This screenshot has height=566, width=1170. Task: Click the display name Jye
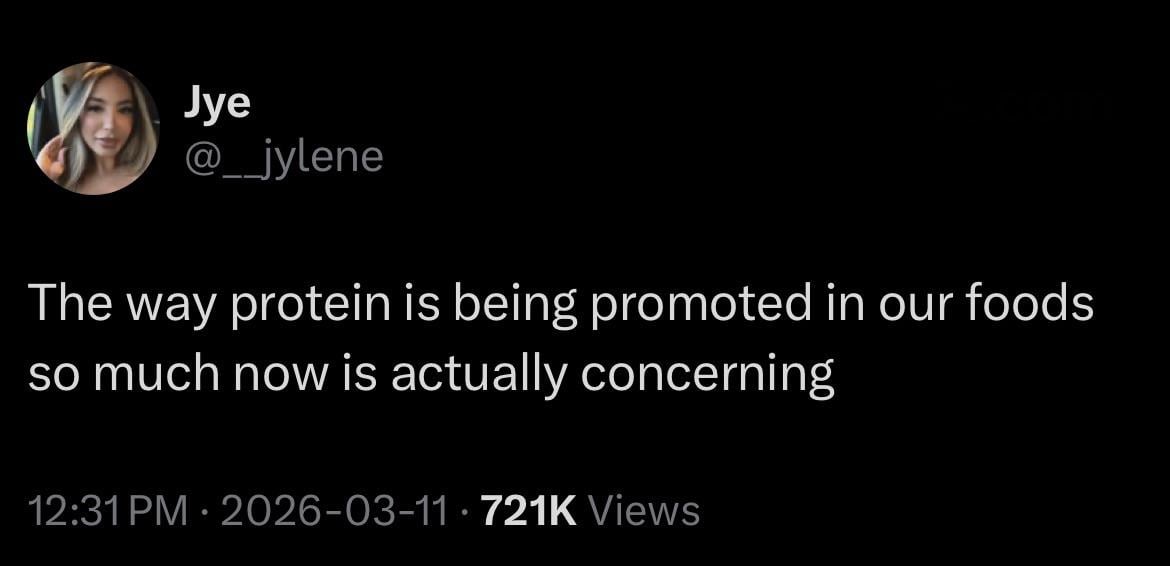[217, 103]
